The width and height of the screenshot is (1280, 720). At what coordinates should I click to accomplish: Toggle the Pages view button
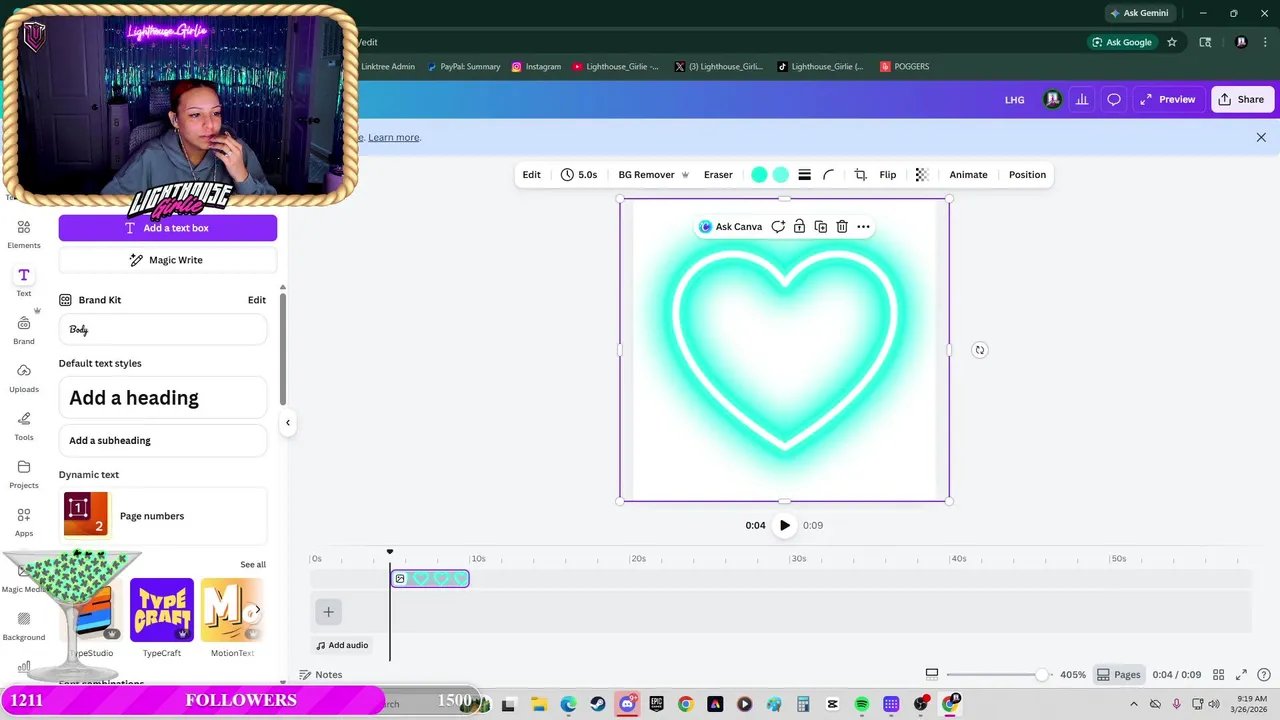(1118, 675)
